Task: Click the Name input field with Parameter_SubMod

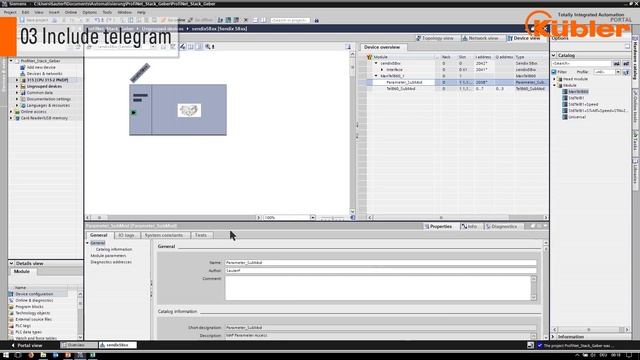Action: click(x=380, y=263)
